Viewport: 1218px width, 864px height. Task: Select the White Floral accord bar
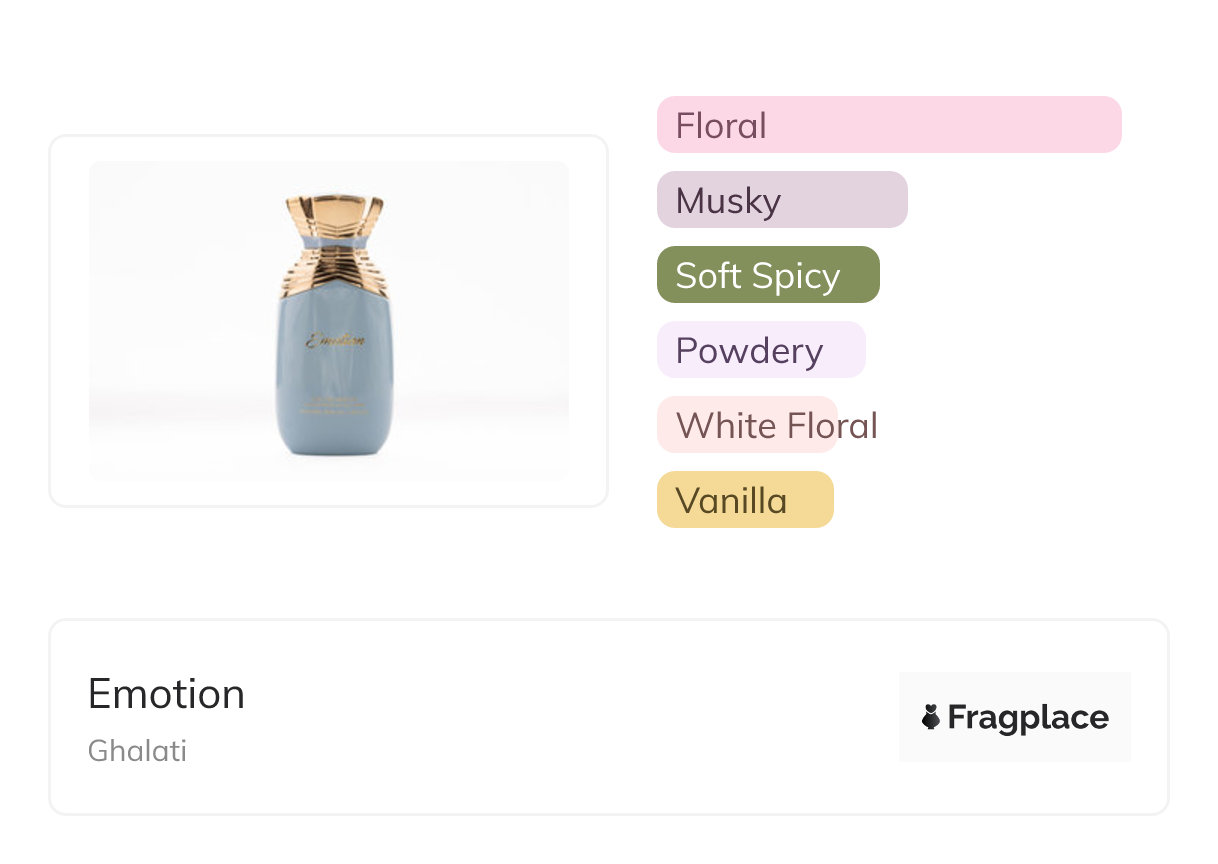(x=747, y=425)
